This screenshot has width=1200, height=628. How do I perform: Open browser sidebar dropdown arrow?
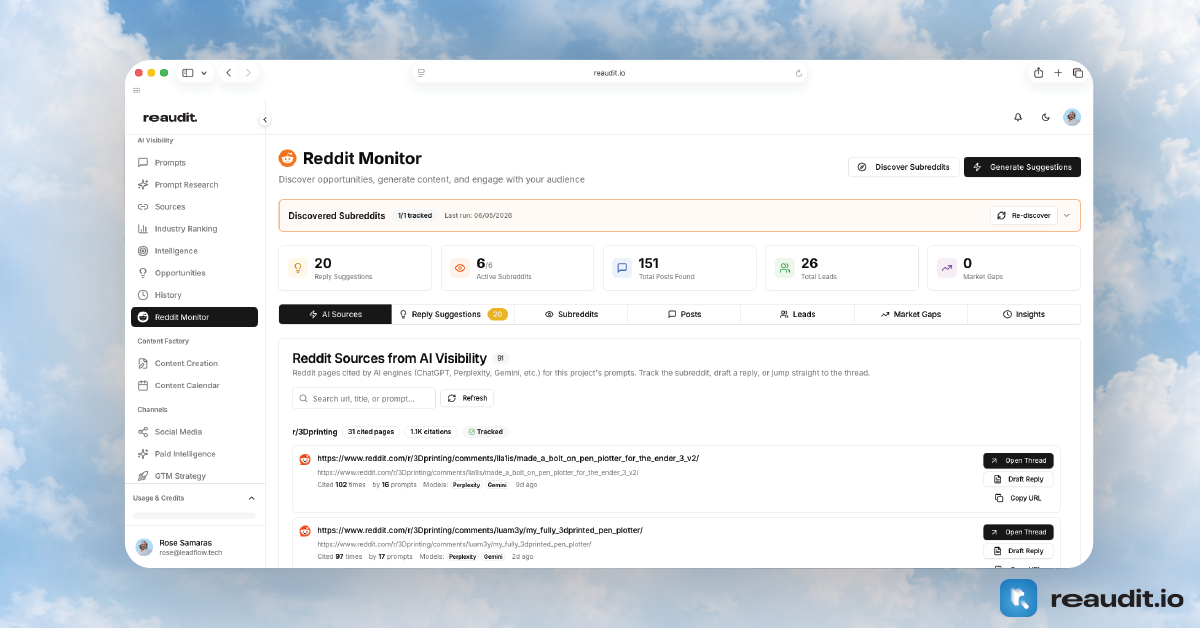click(205, 73)
